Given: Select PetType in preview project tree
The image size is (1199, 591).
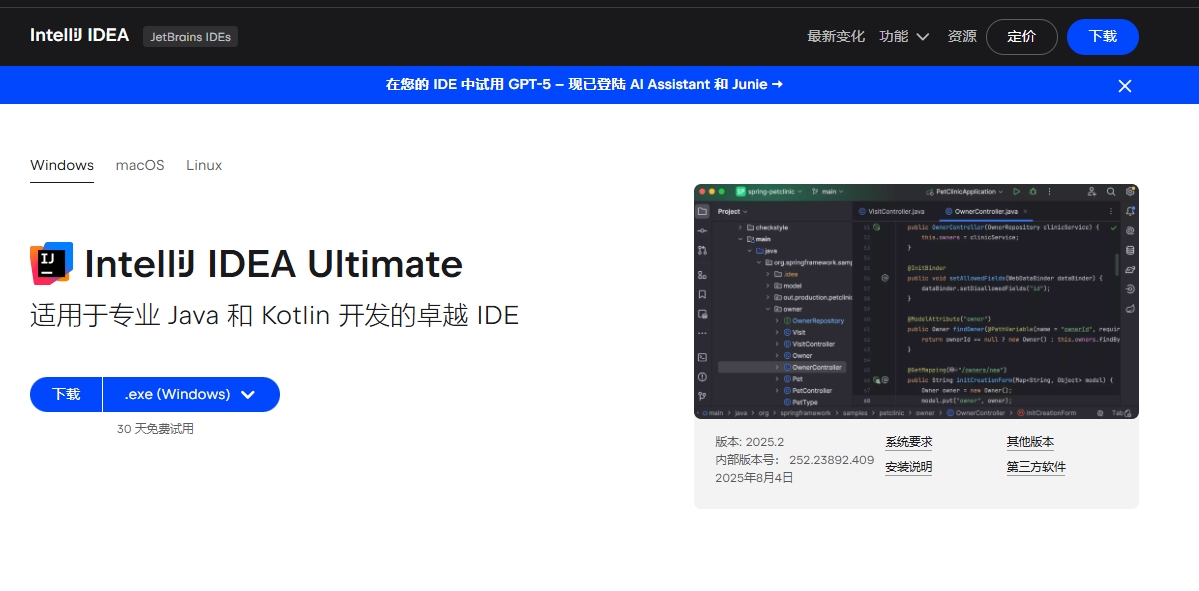Looking at the screenshot, I should click(x=800, y=402).
